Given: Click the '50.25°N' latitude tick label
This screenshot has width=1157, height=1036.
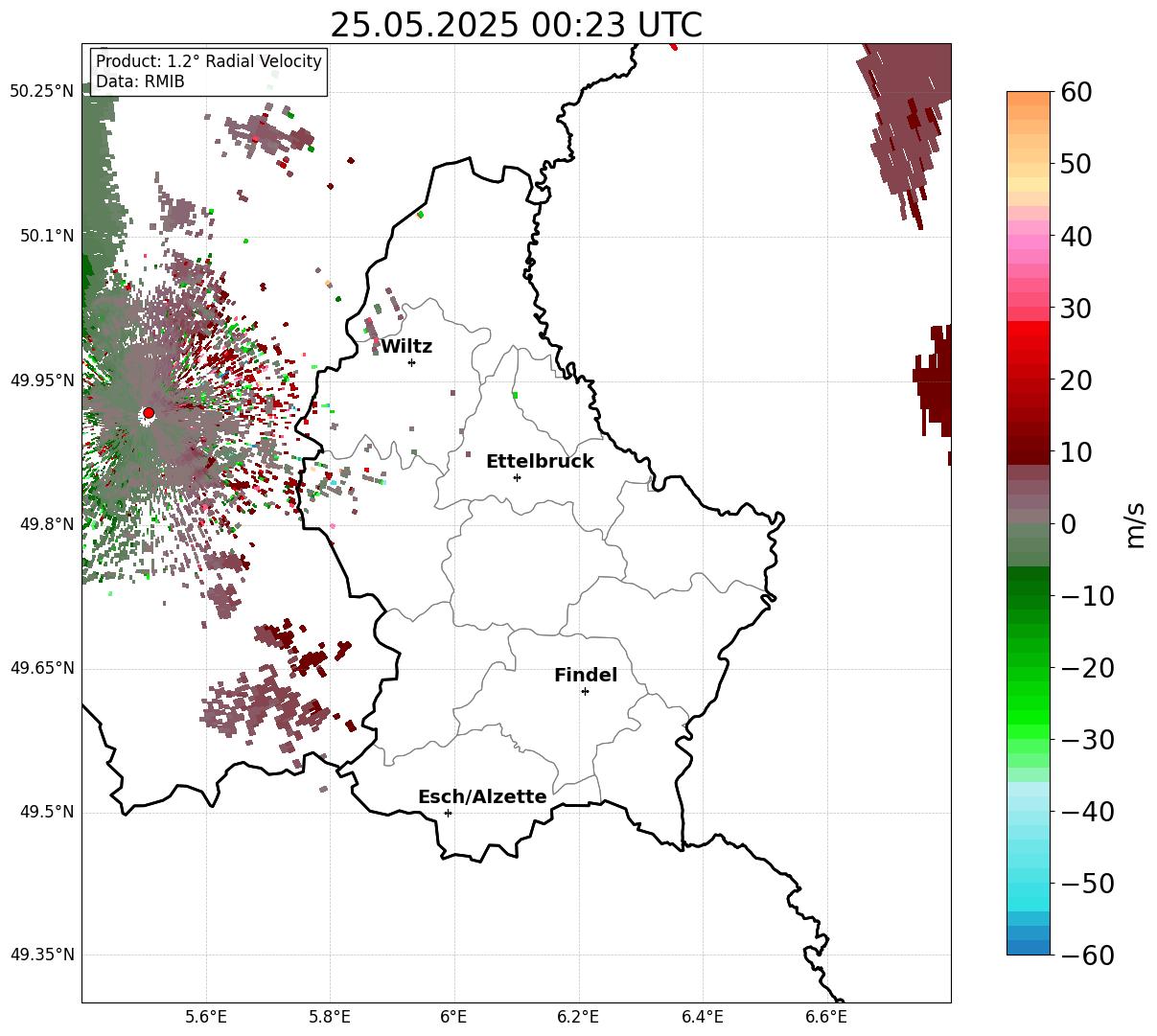Looking at the screenshot, I should 42,91.
